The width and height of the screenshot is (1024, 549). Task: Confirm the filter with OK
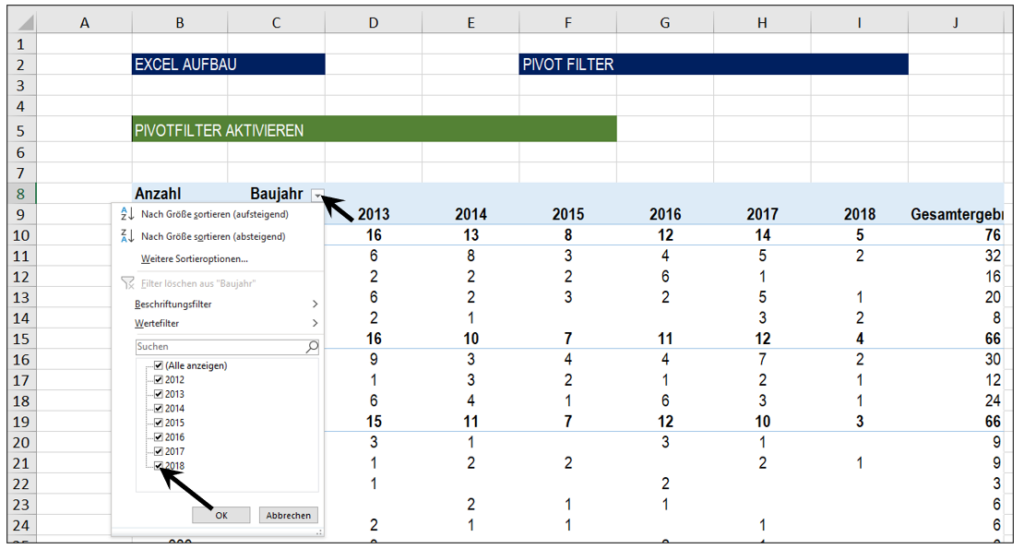(x=221, y=515)
